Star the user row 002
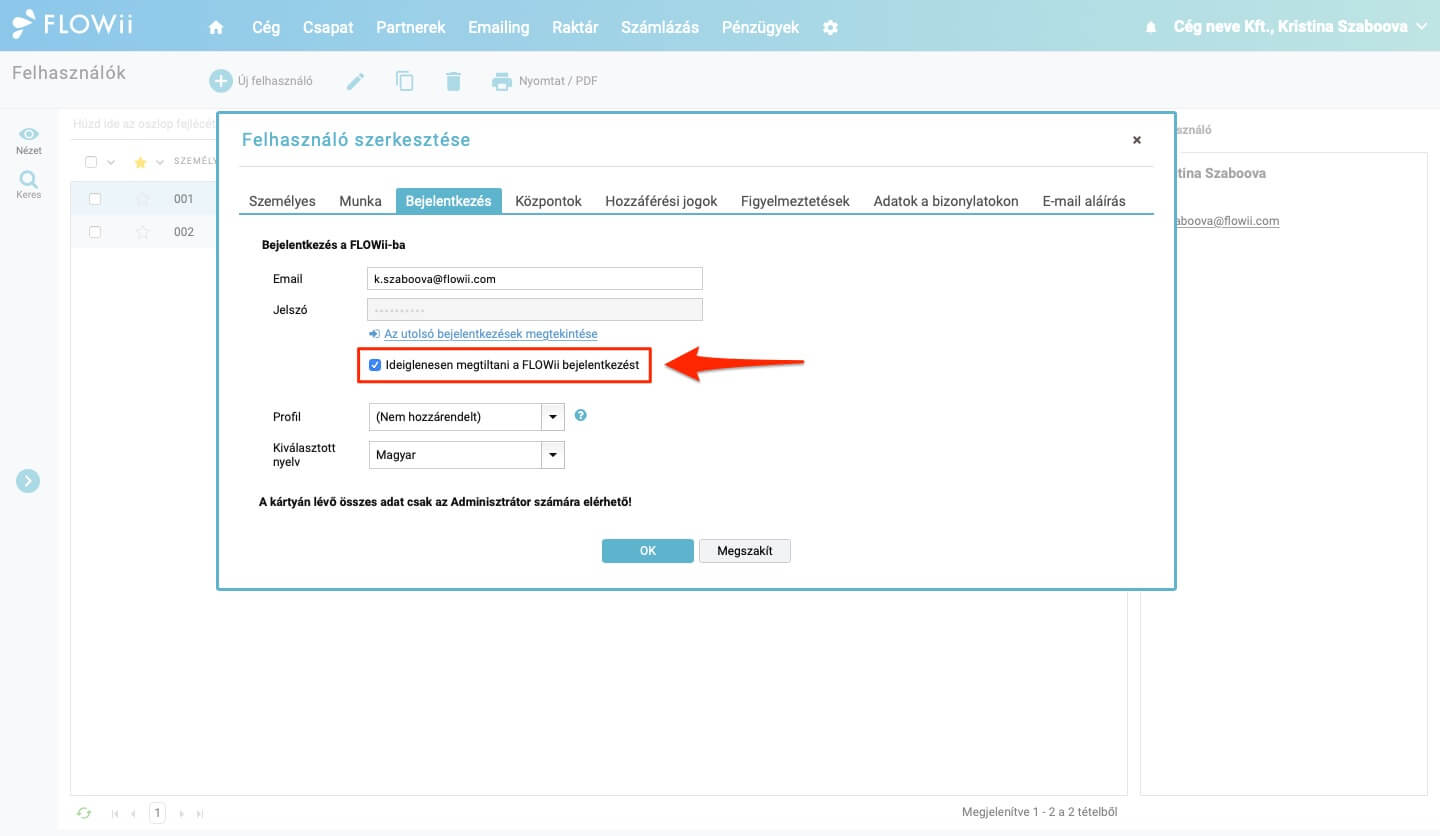The height and width of the screenshot is (836, 1440). click(143, 232)
